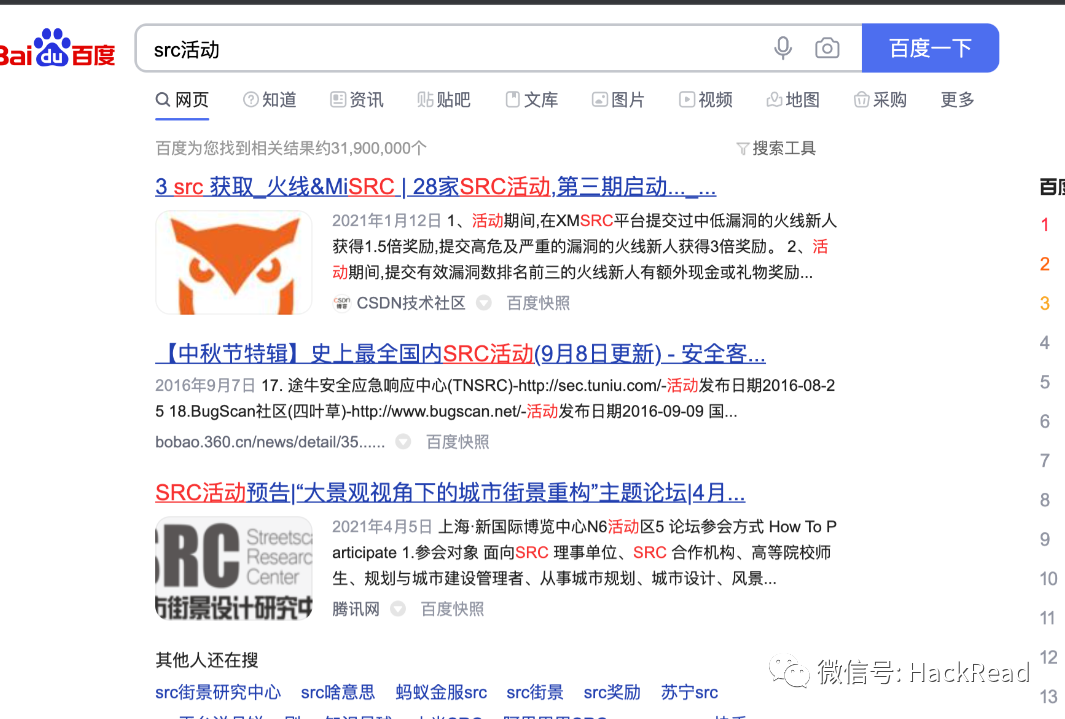Open result titled 火线&MiSRC 28家SRC活动
The height and width of the screenshot is (719, 1065).
pyautogui.click(x=435, y=186)
